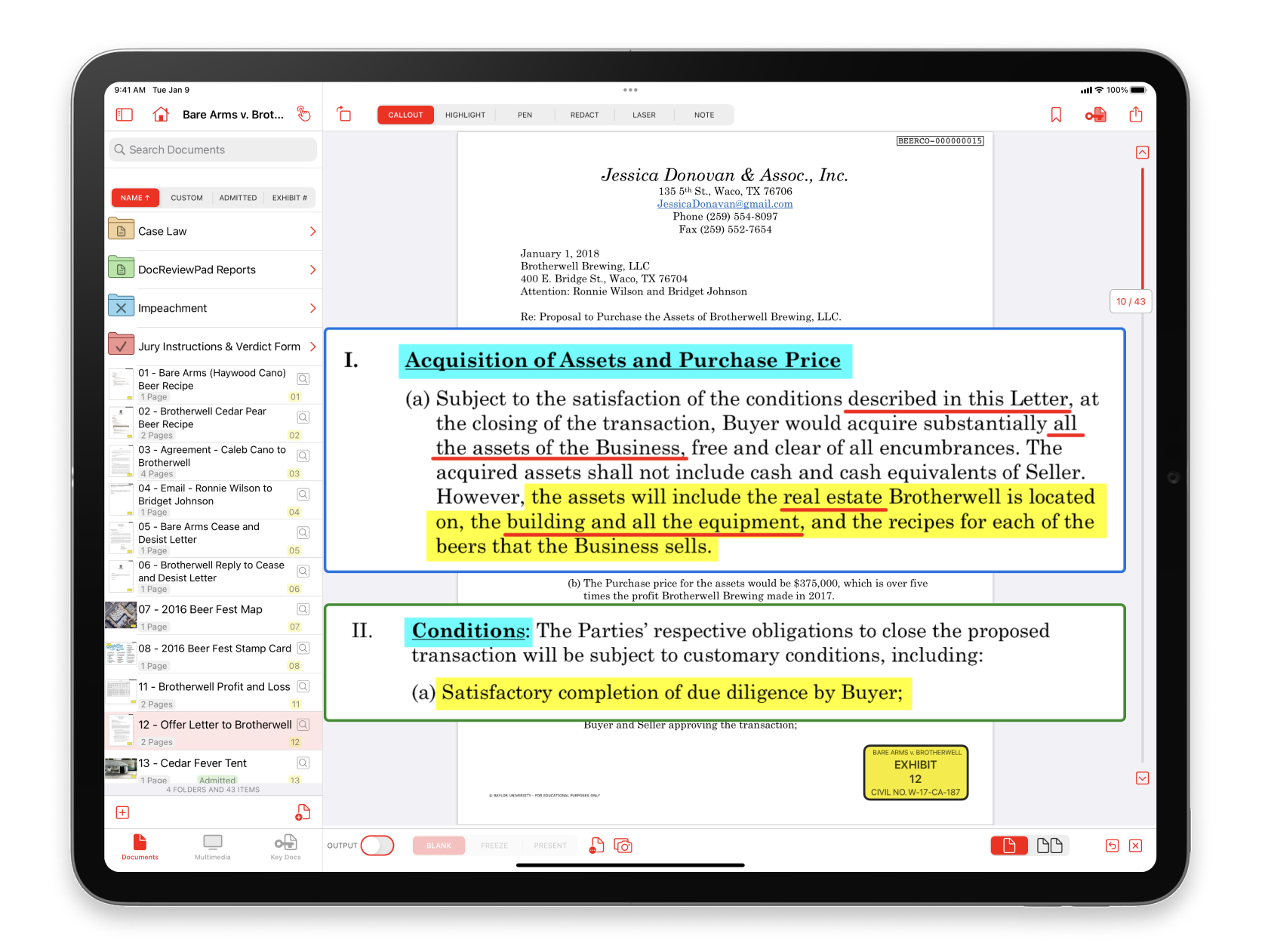This screenshot has width=1268, height=952.
Task: Select the Redact tool
Action: tap(584, 115)
